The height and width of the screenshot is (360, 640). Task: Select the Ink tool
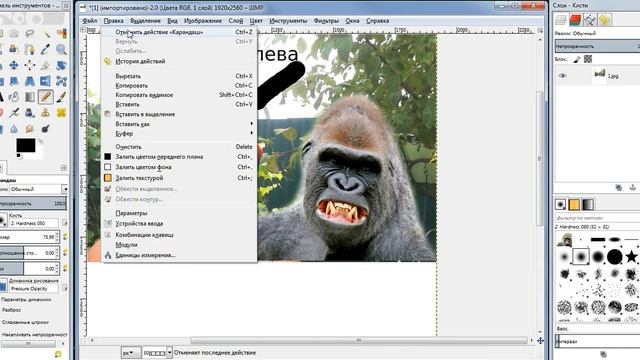[29, 113]
